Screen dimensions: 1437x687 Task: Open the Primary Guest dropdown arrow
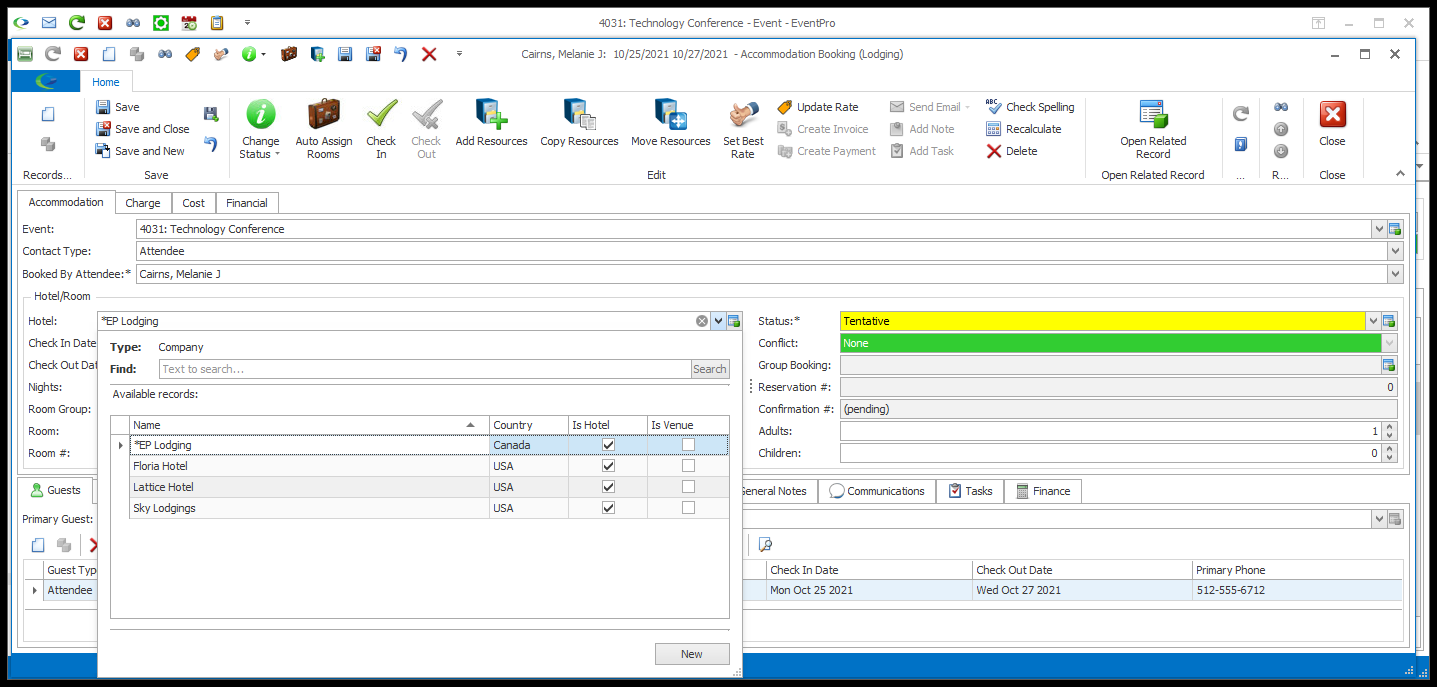coord(1379,519)
